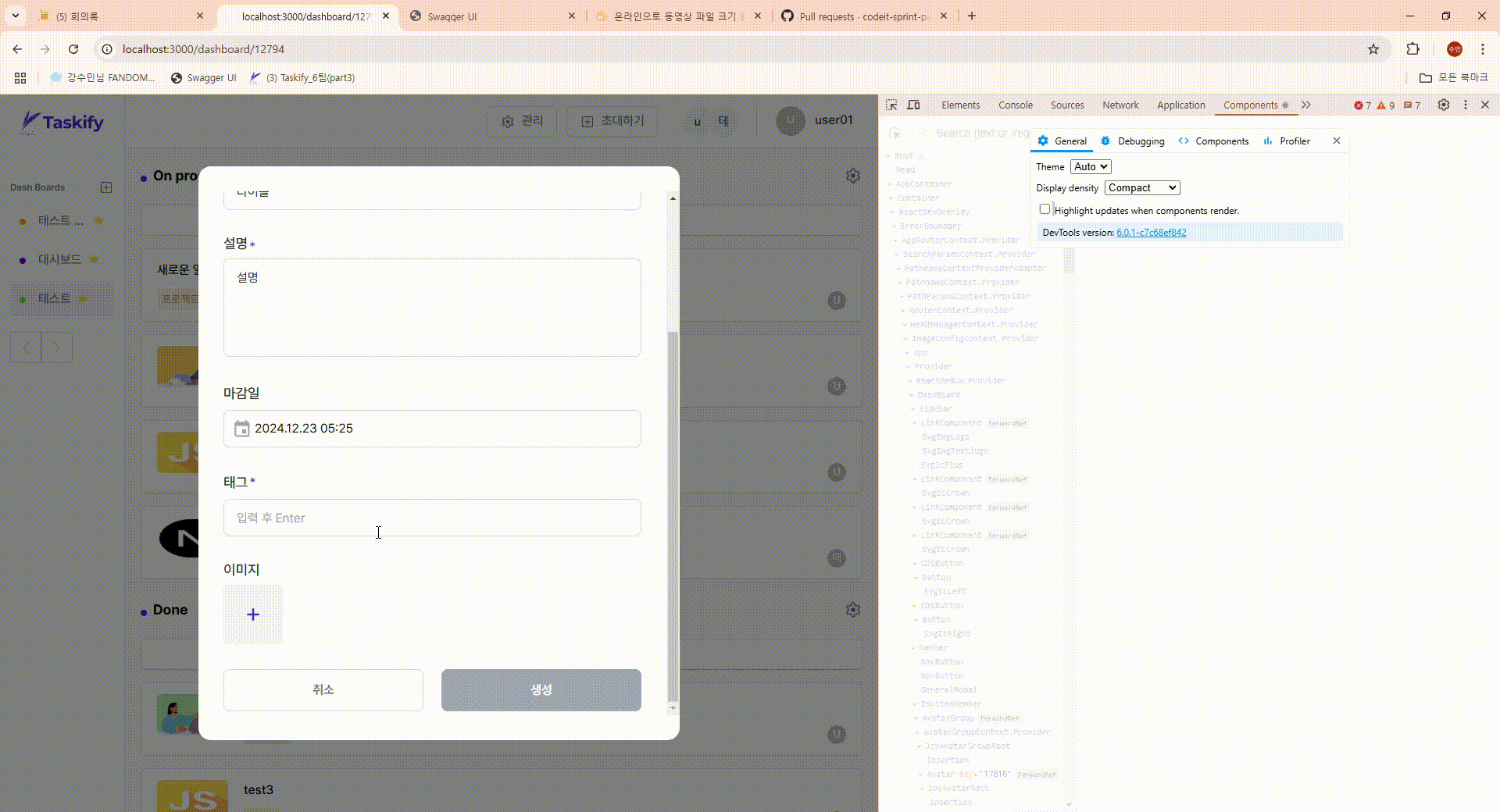Open the Display density Compact dropdown

pyautogui.click(x=1142, y=187)
